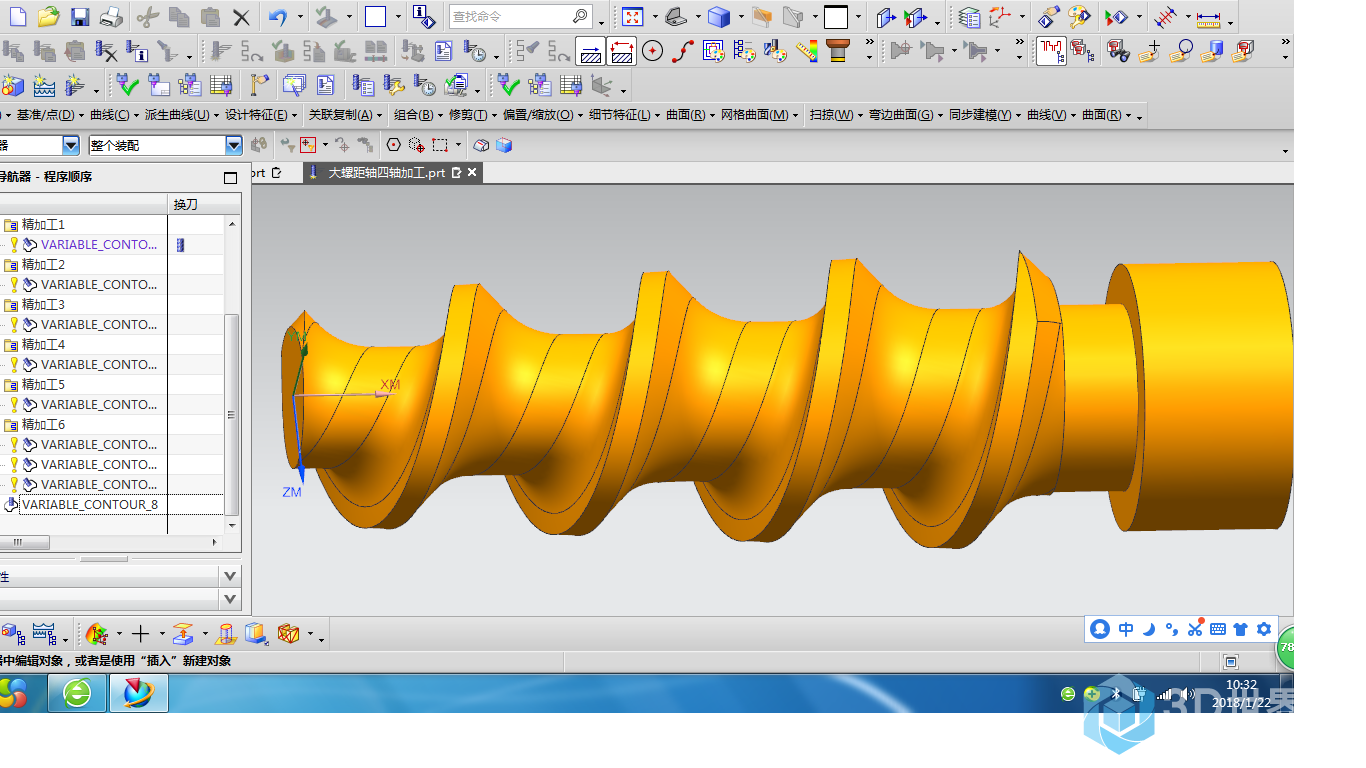
Task: Click inside the 查找命令 search field
Action: point(513,17)
